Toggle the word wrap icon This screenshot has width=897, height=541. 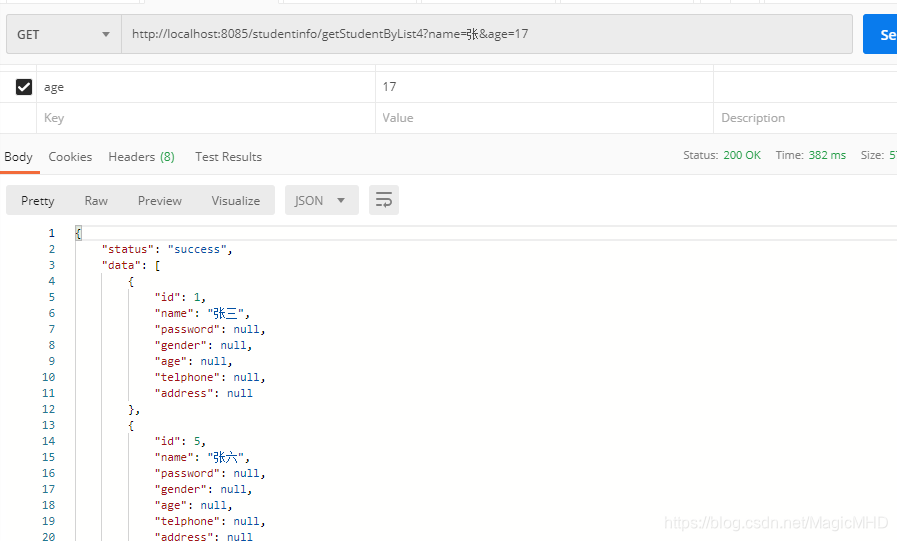pyautogui.click(x=384, y=200)
